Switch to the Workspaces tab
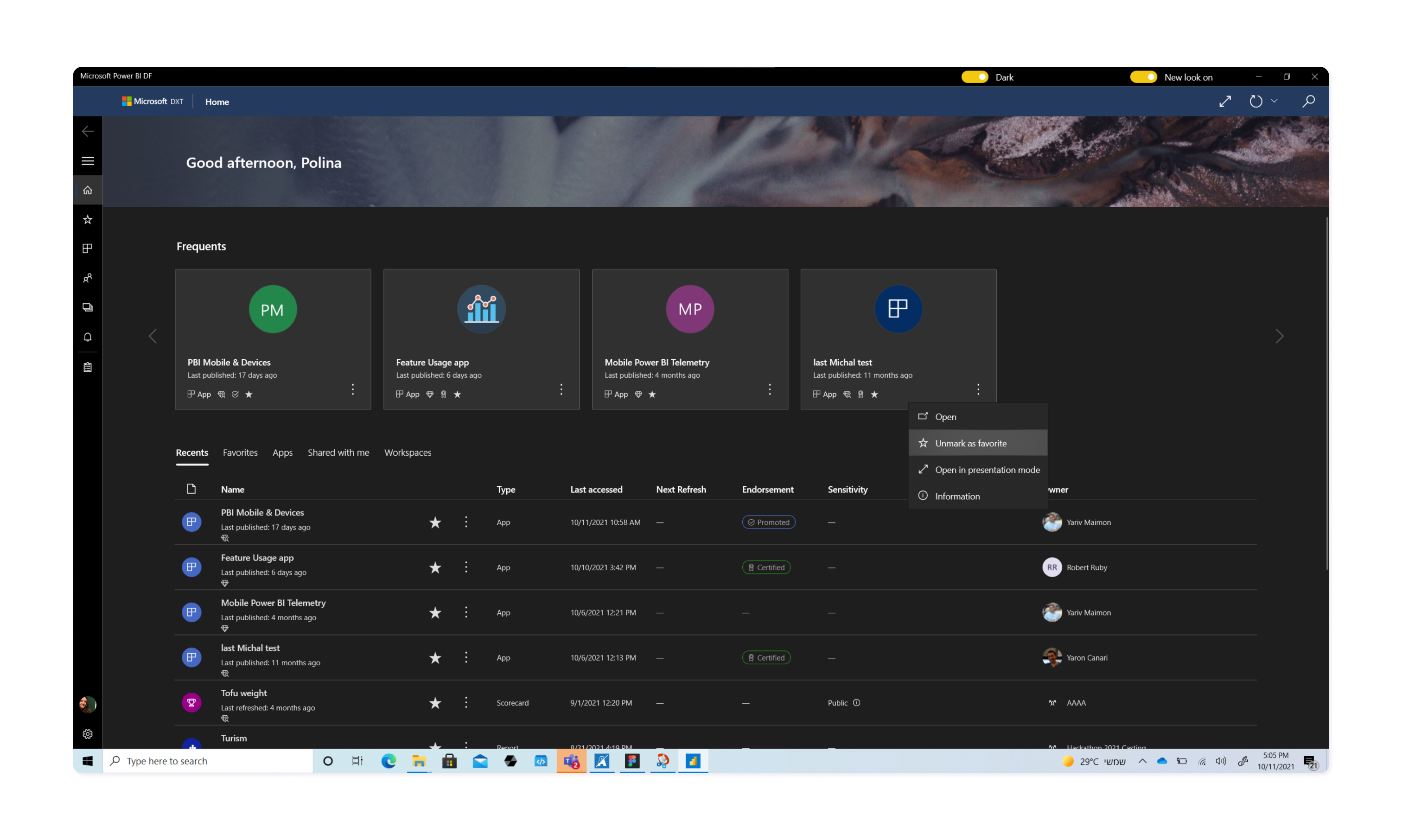The height and width of the screenshot is (840, 1402). [x=408, y=452]
